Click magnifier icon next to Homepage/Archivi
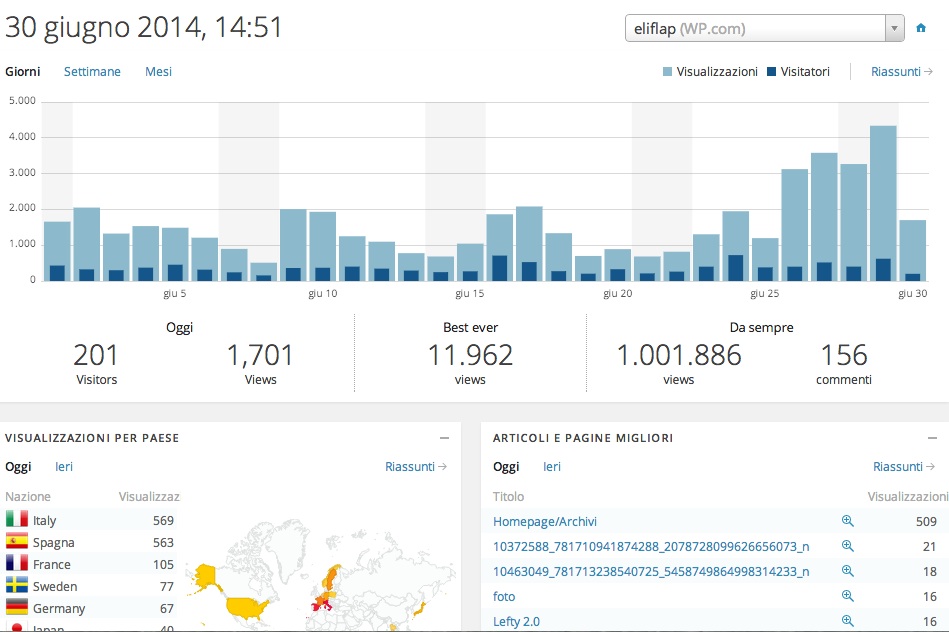This screenshot has width=949, height=632. (847, 521)
